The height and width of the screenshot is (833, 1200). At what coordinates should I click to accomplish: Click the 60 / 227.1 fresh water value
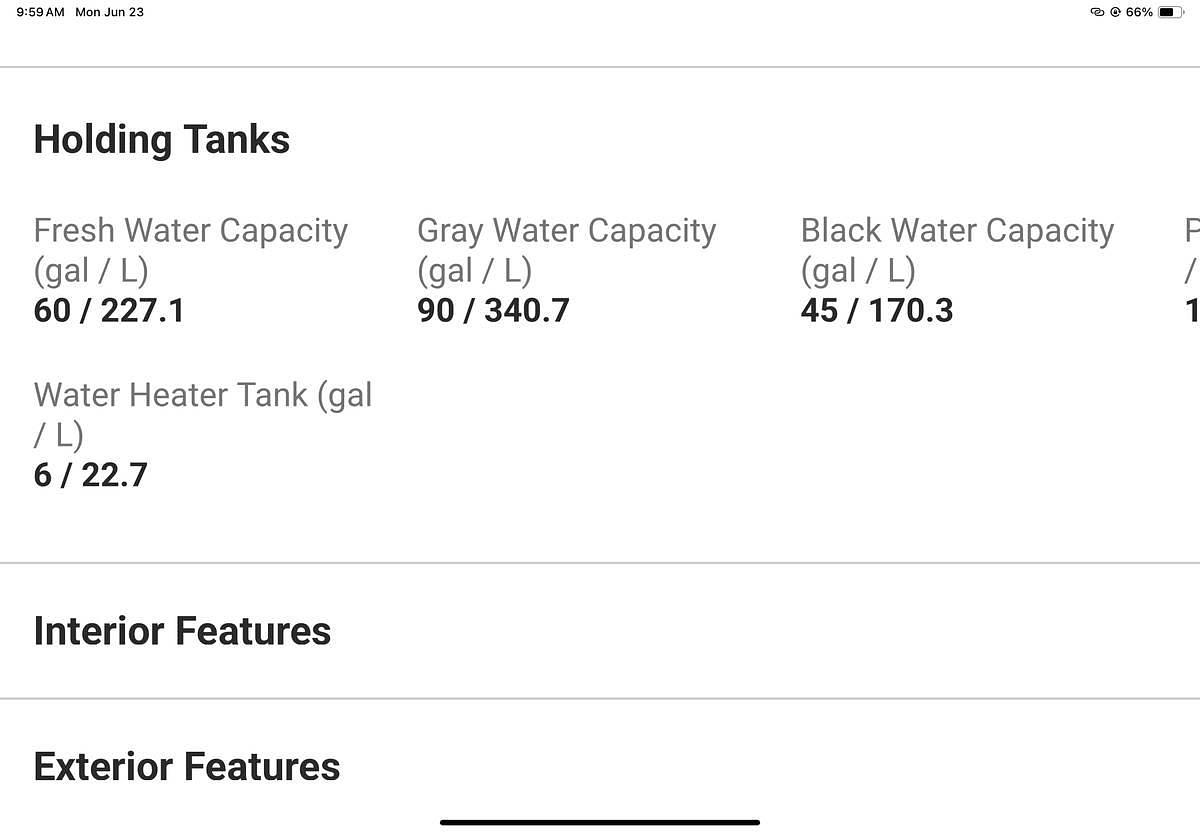point(109,311)
